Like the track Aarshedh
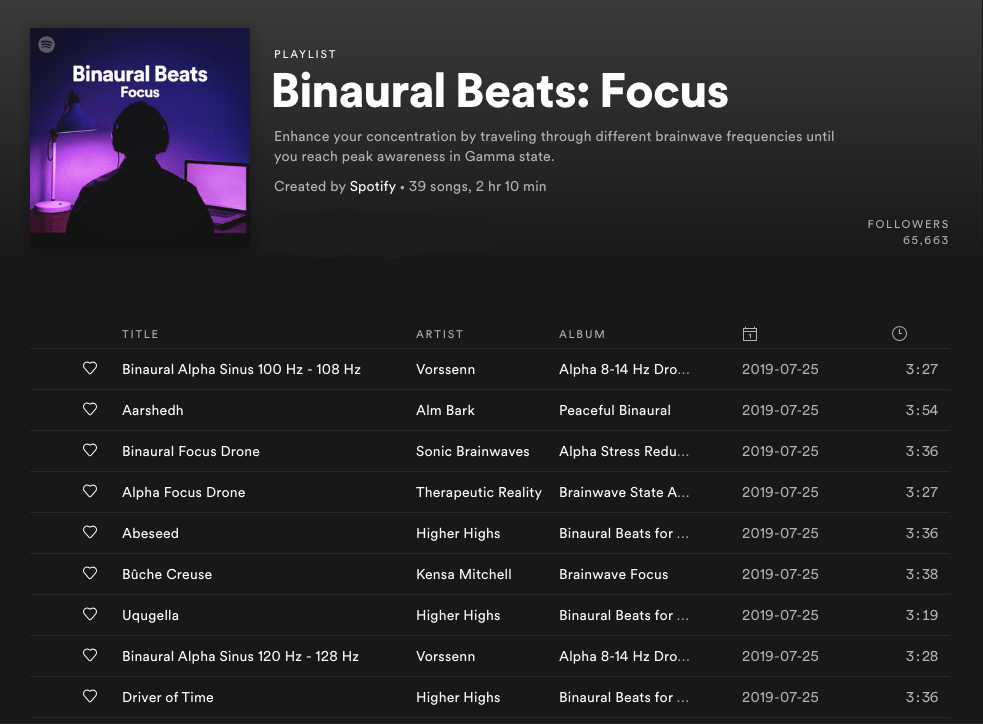 point(90,409)
